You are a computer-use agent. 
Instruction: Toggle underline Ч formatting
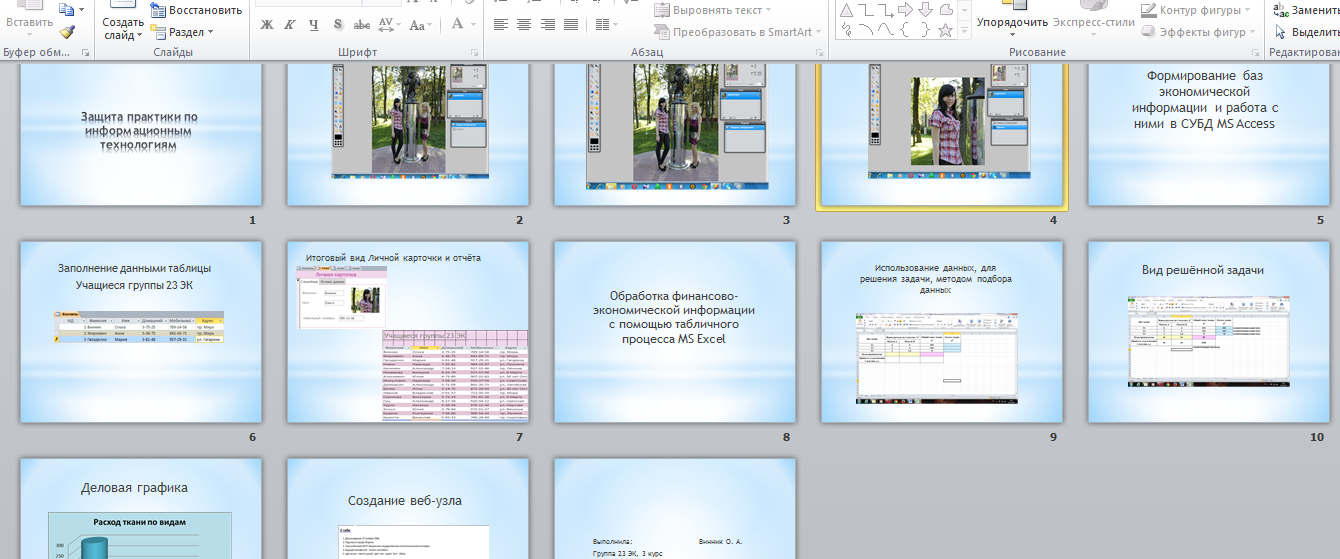314,24
